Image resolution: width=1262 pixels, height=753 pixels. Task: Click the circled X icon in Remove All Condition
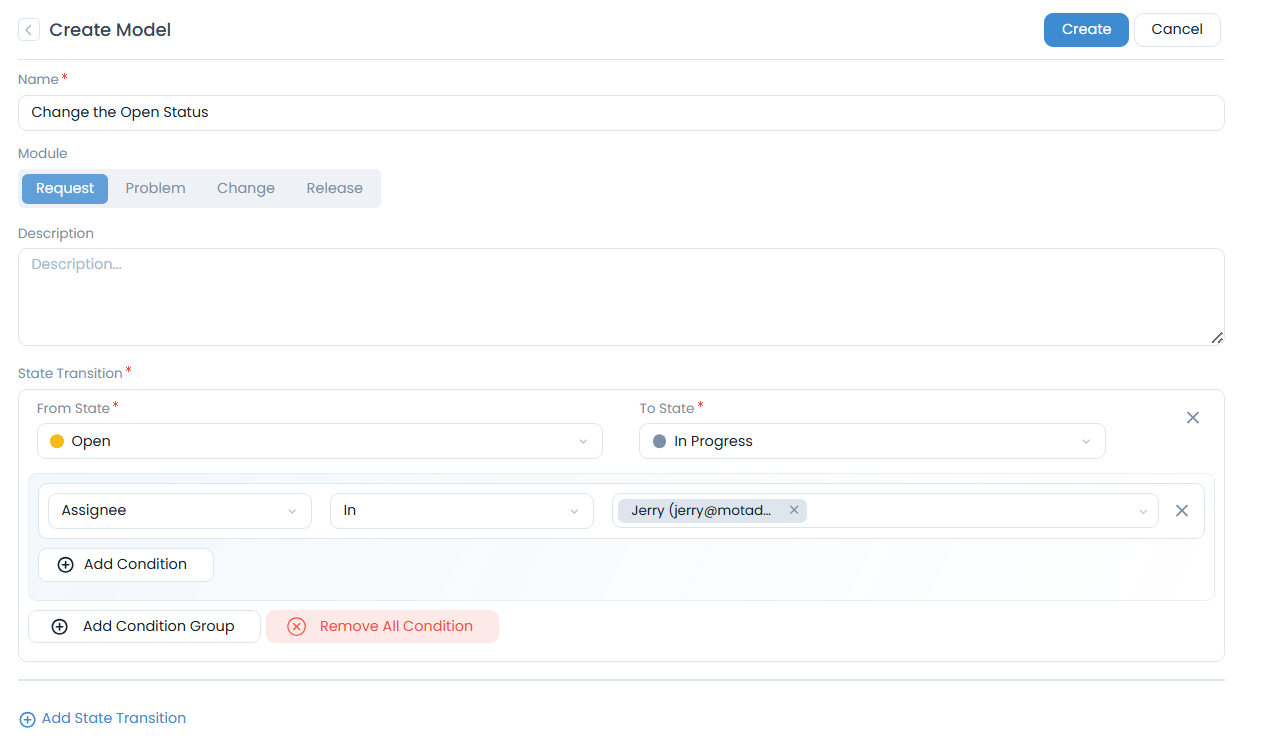coord(296,627)
